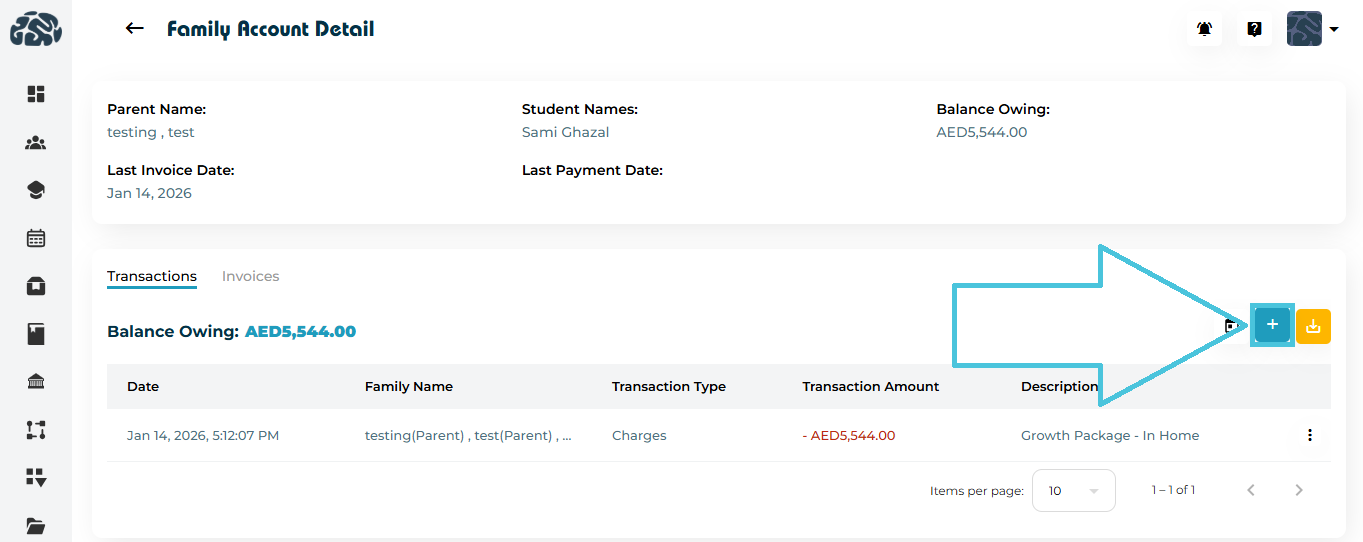Screen dimensions: 1363x542
Task: Open the three-dot menu on the transaction row
Action: (1309, 435)
